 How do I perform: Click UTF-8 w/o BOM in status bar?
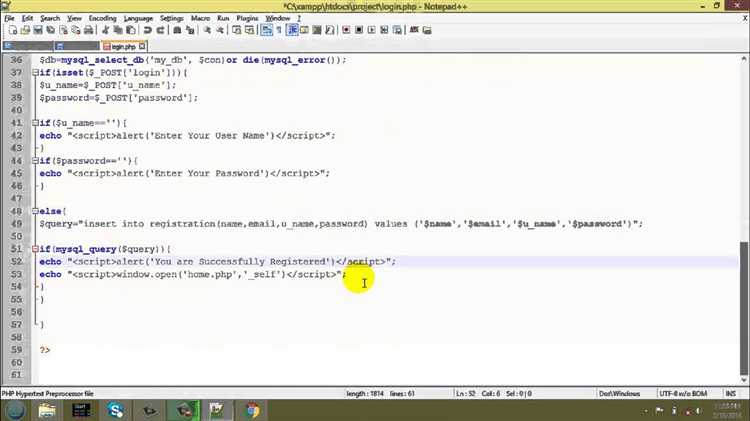coord(683,394)
